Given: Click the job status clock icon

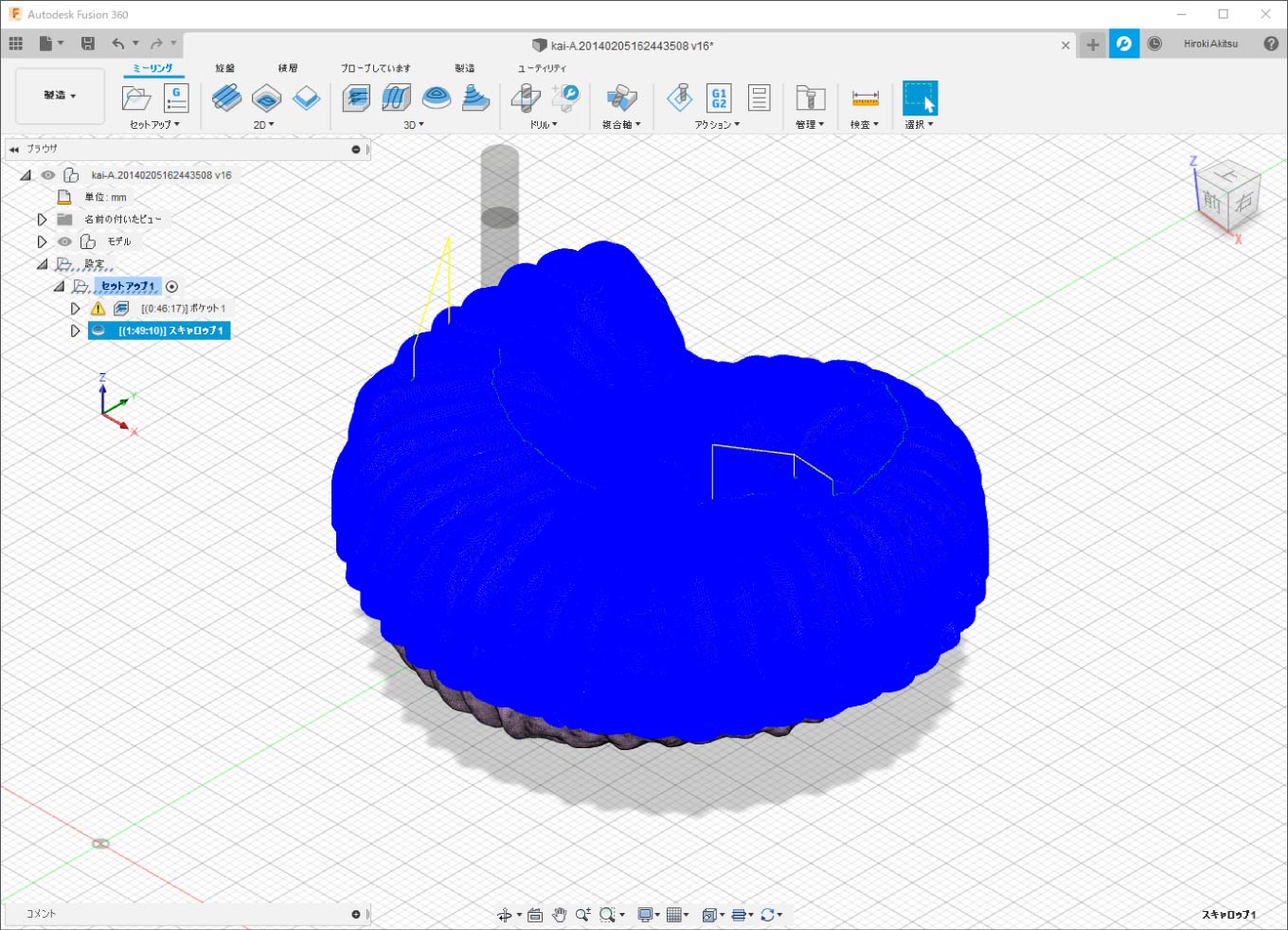Looking at the screenshot, I should tap(1154, 44).
